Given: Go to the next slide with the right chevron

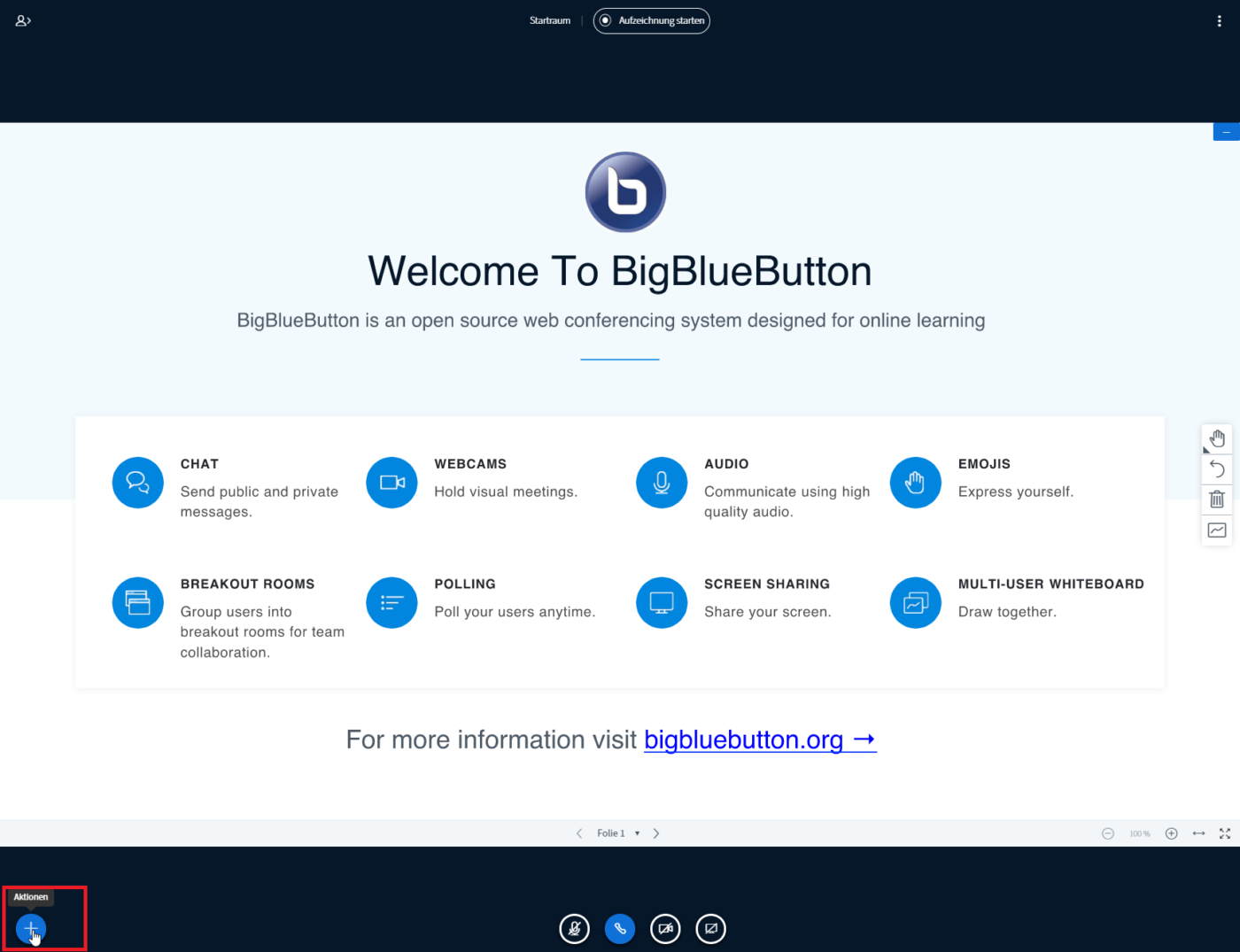Looking at the screenshot, I should 656,833.
